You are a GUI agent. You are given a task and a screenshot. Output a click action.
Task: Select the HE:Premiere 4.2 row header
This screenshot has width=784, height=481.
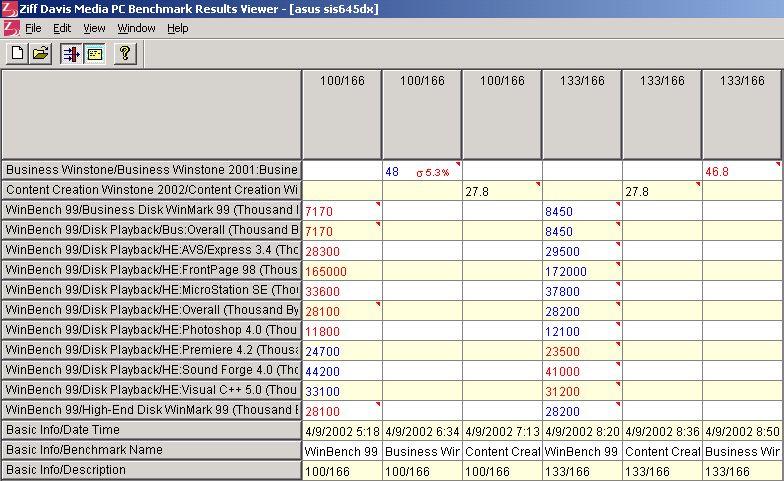pyautogui.click(x=152, y=350)
